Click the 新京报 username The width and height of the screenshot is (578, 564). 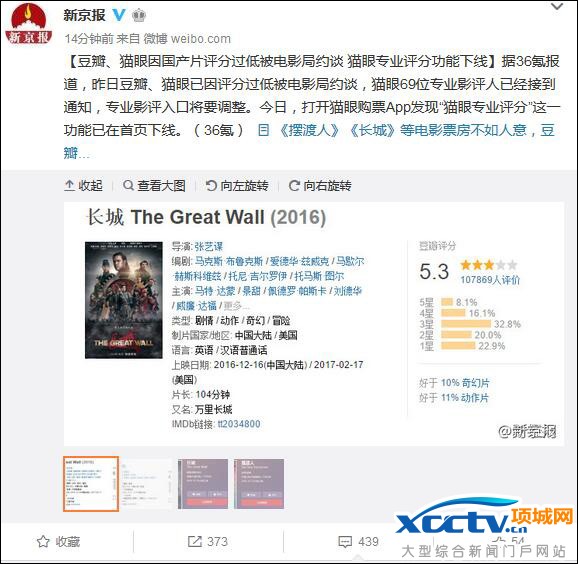84,15
